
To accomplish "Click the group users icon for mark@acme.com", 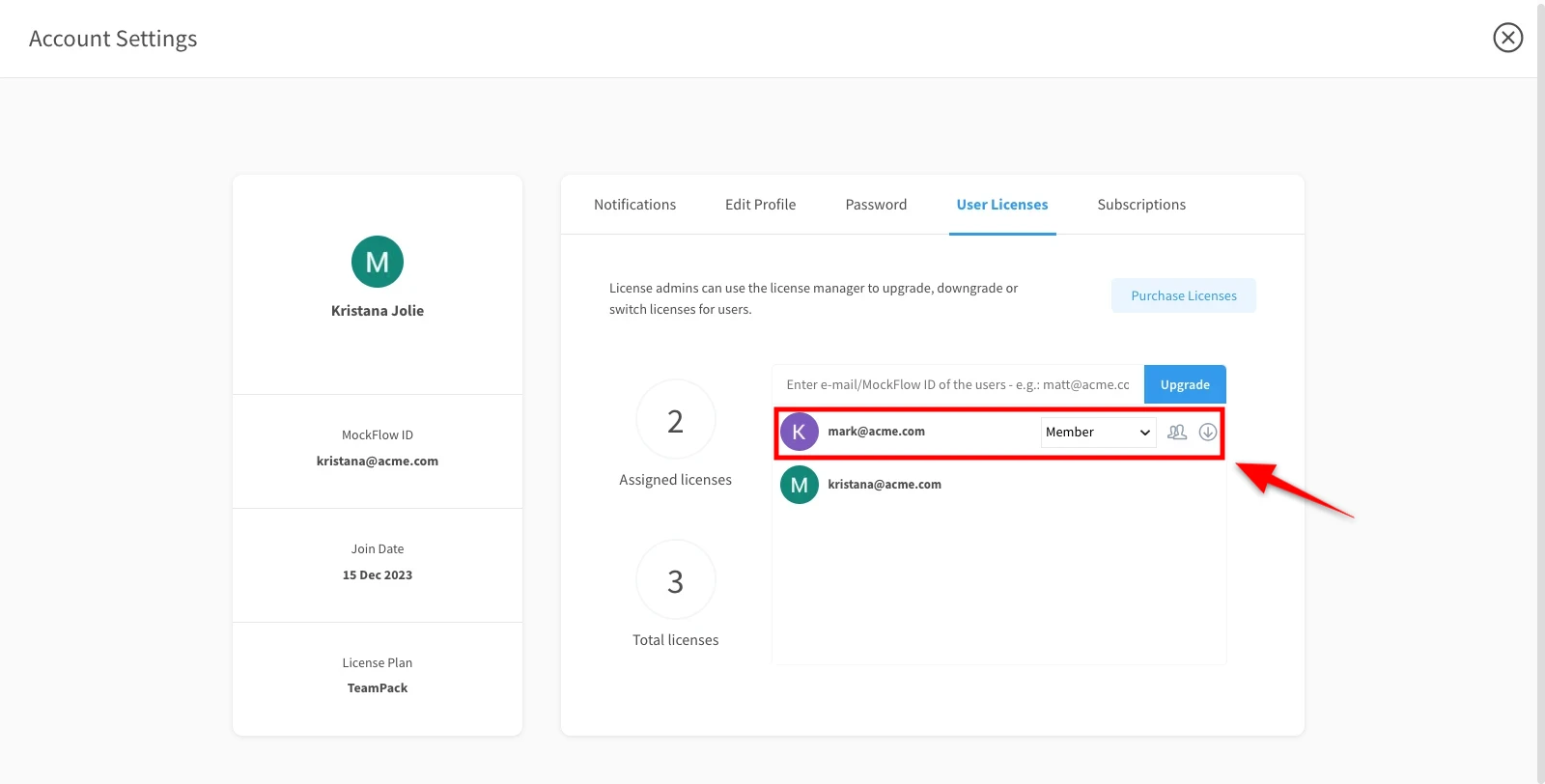I will [x=1177, y=433].
